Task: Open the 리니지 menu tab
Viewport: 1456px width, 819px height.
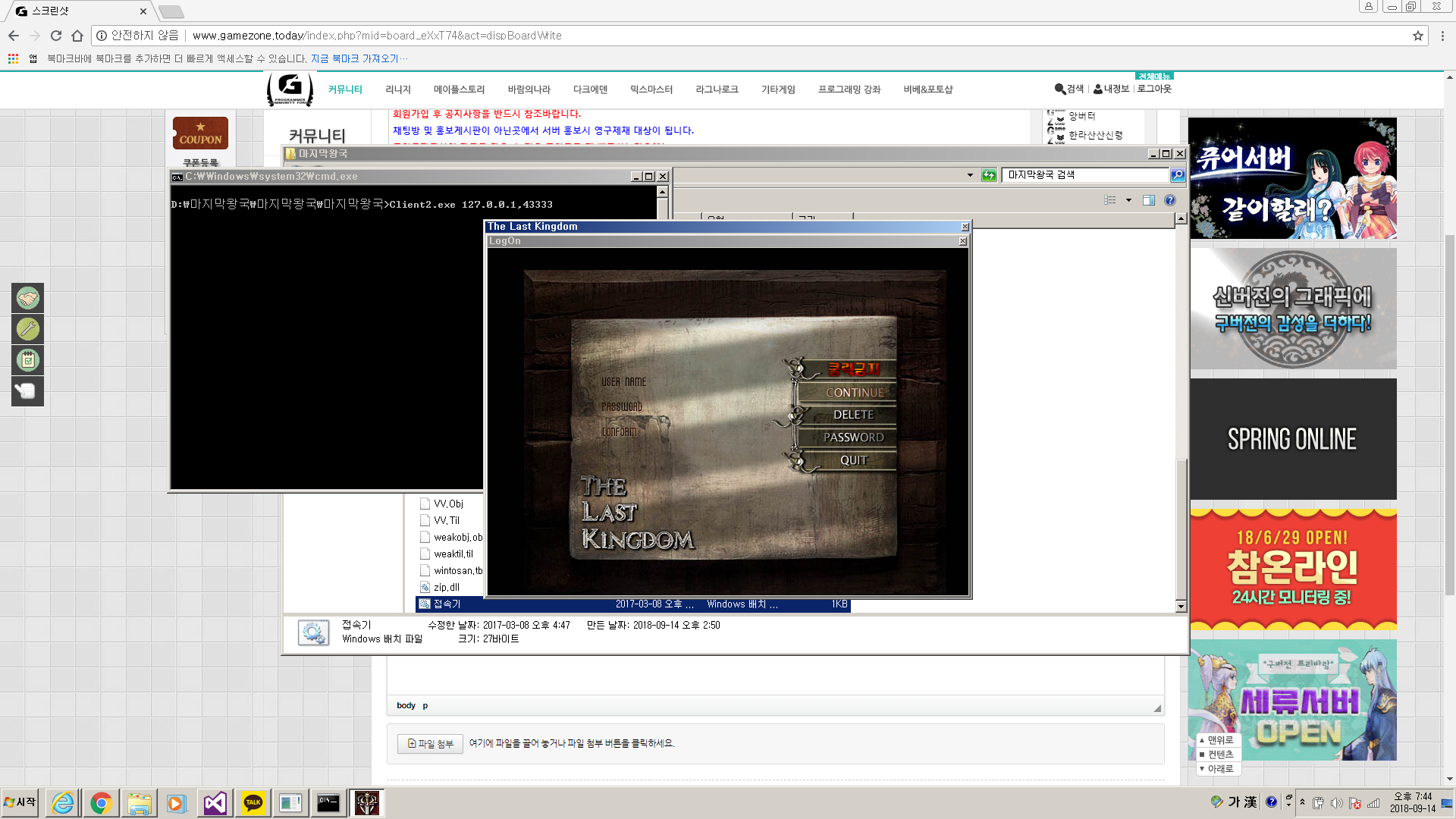Action: [397, 89]
